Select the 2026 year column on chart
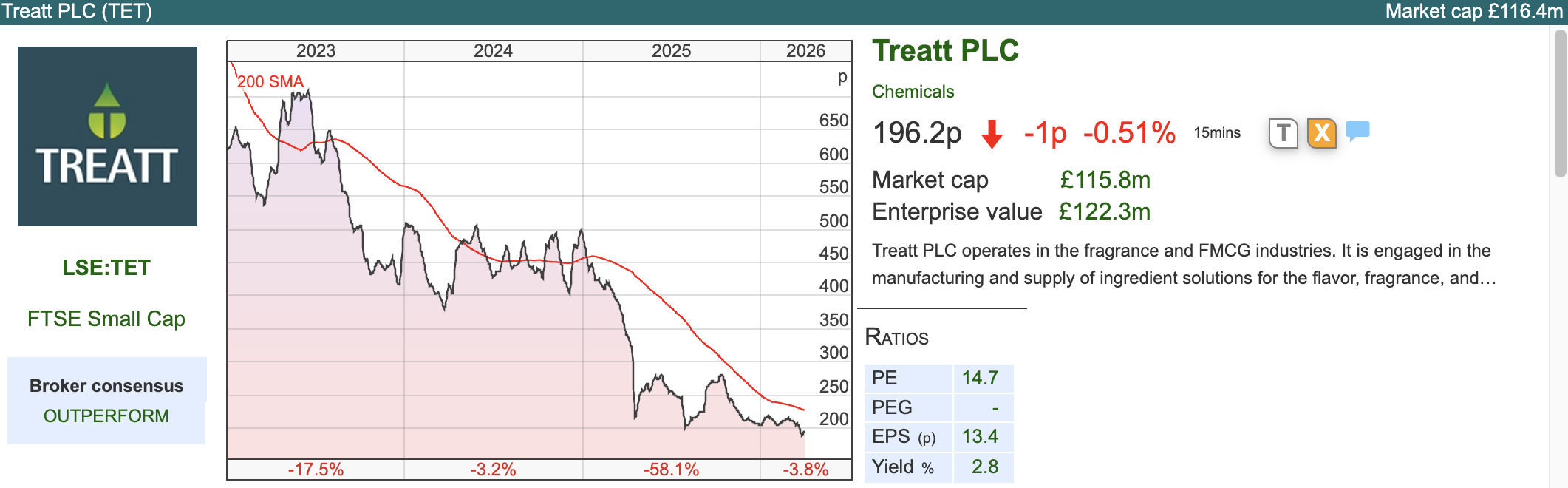The height and width of the screenshot is (488, 1568). (805, 51)
